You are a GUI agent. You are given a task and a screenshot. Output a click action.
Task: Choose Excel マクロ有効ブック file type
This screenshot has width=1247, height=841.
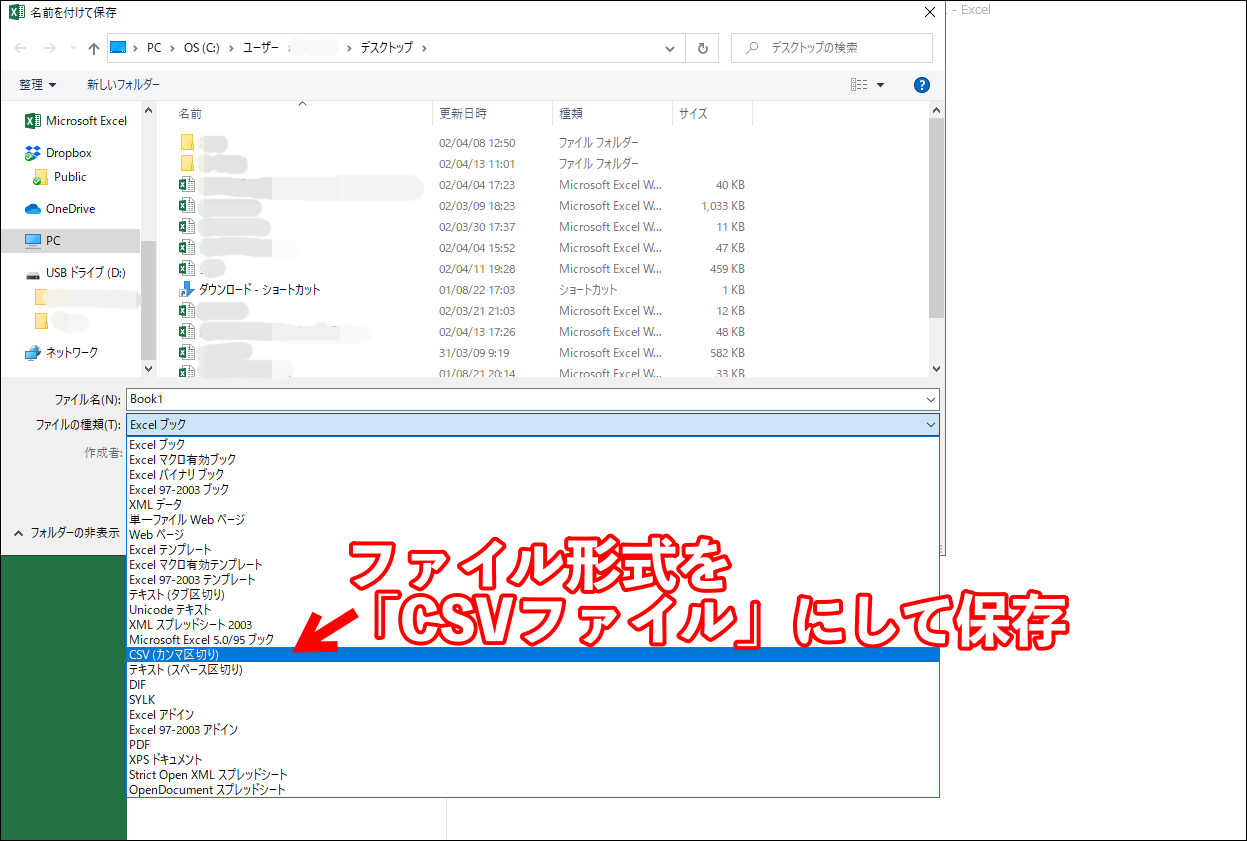click(x=533, y=460)
